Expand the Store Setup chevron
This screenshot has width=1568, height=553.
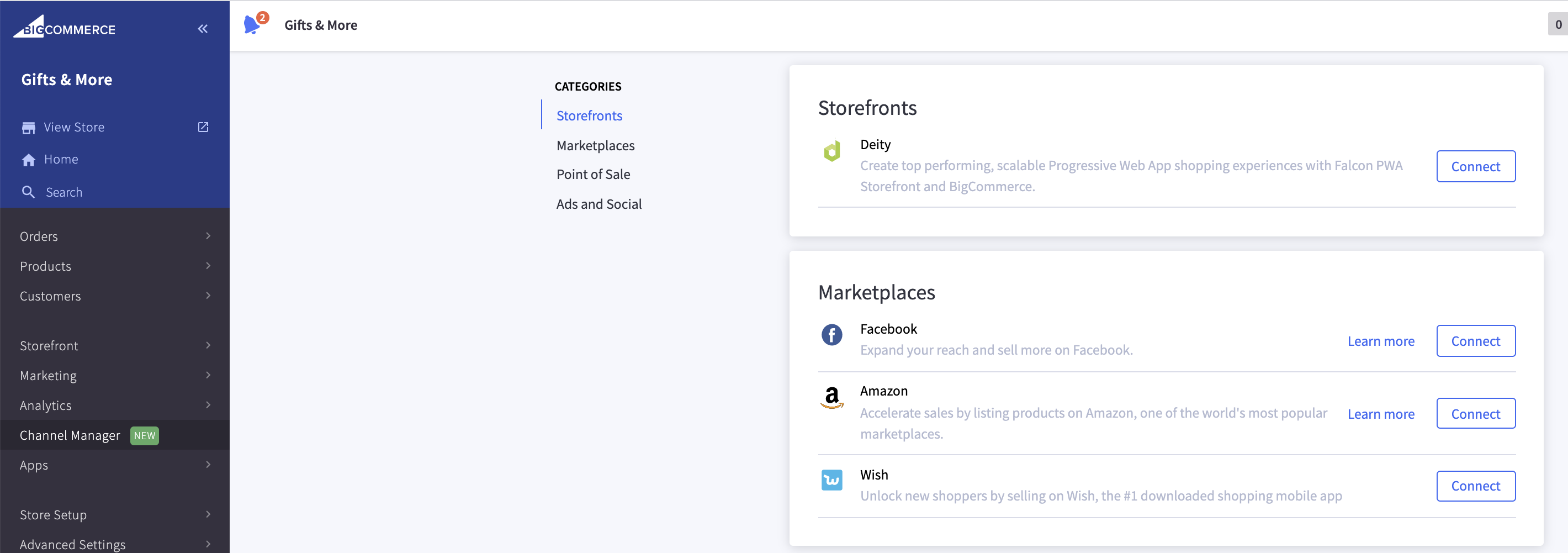pos(208,514)
